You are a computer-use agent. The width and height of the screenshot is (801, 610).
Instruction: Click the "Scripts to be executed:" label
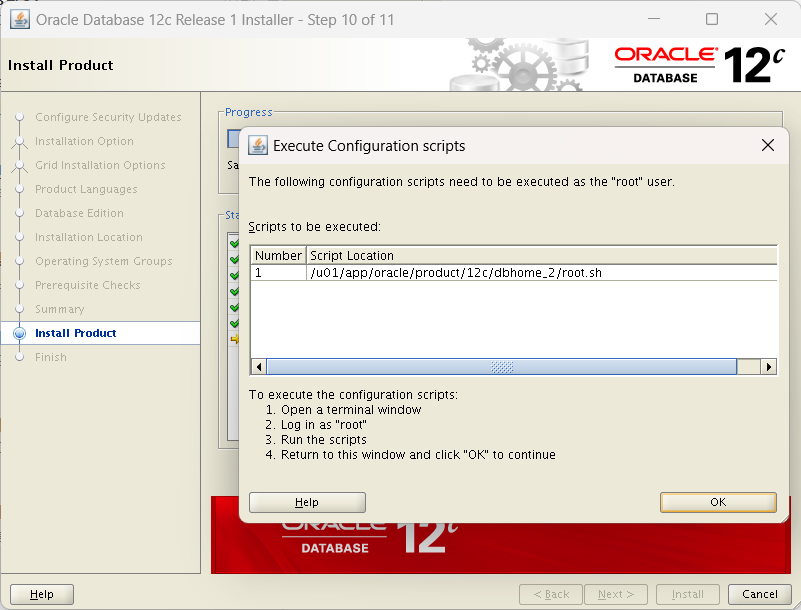[315, 227]
